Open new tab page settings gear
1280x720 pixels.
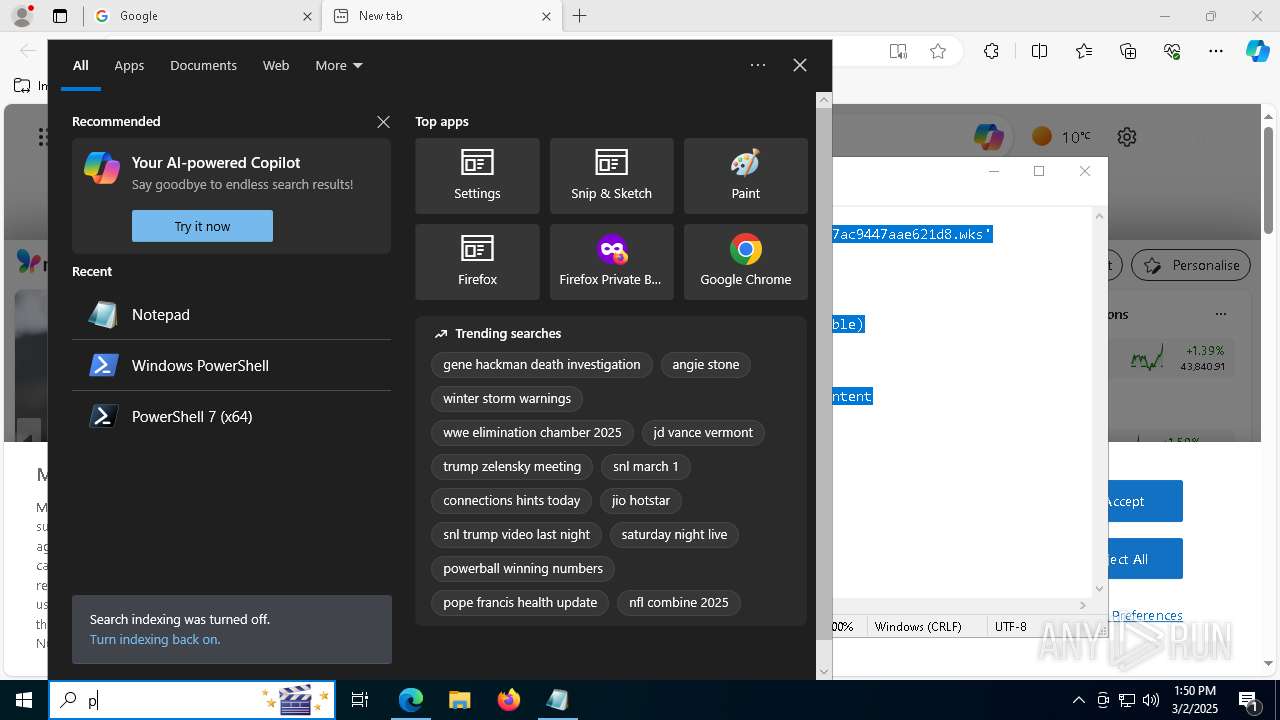pos(1127,137)
